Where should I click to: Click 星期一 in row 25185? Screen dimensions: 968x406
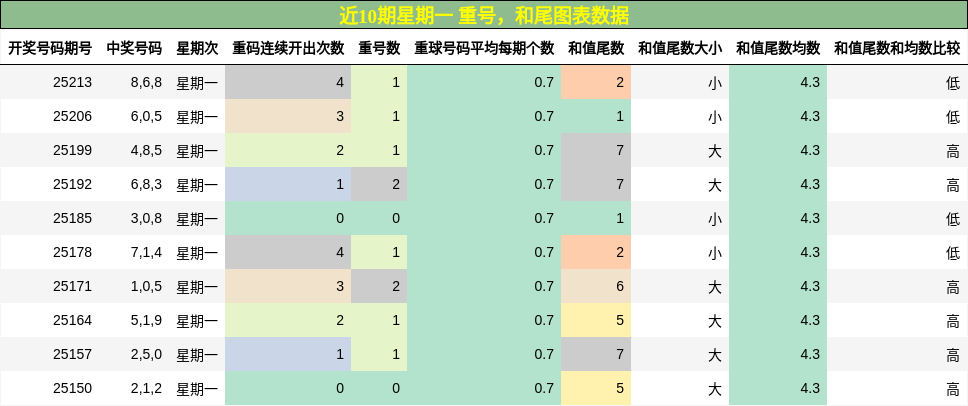pos(197,218)
